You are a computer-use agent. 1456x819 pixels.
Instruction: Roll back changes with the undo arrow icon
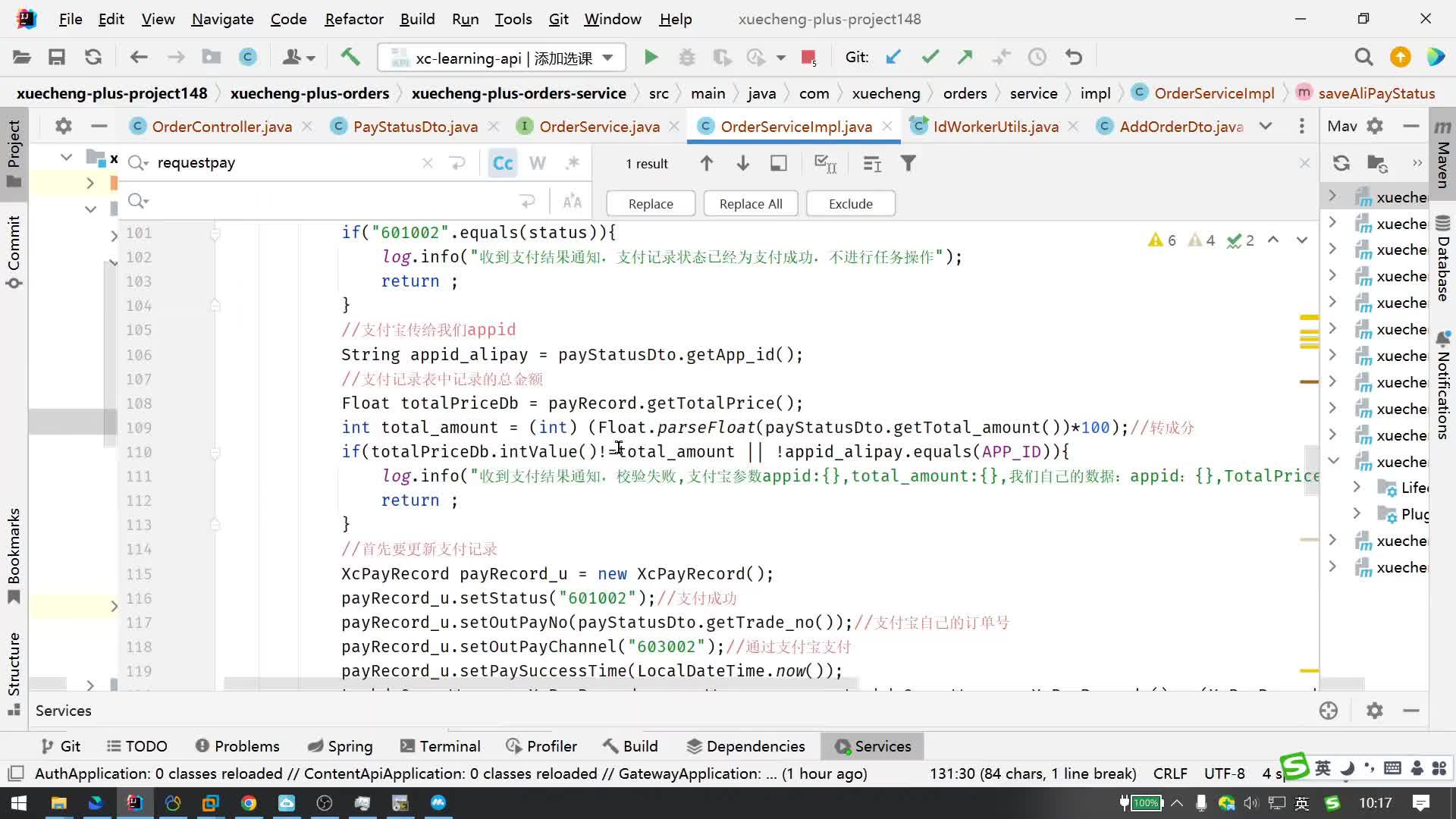[1074, 57]
